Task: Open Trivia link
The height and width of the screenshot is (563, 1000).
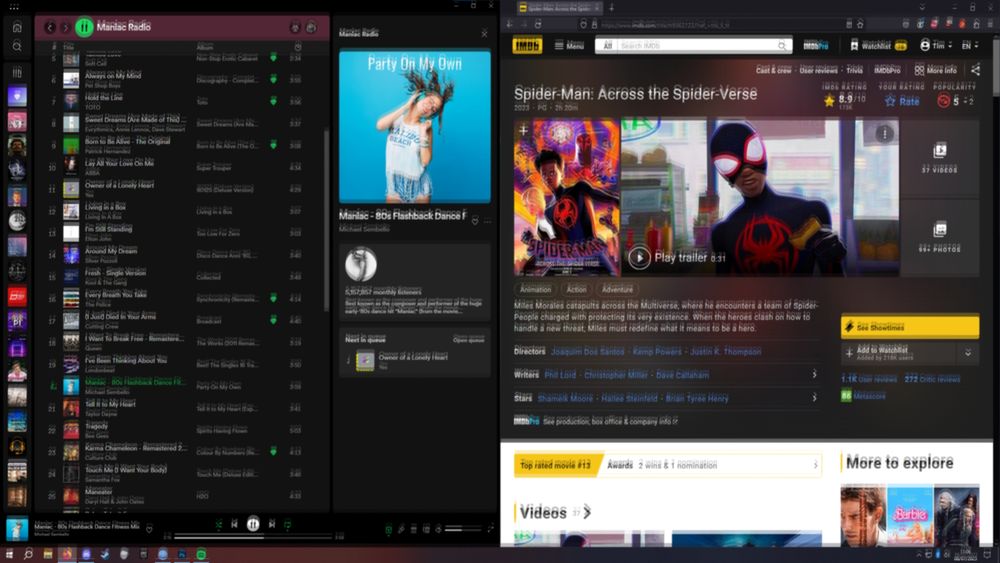Action: (855, 70)
